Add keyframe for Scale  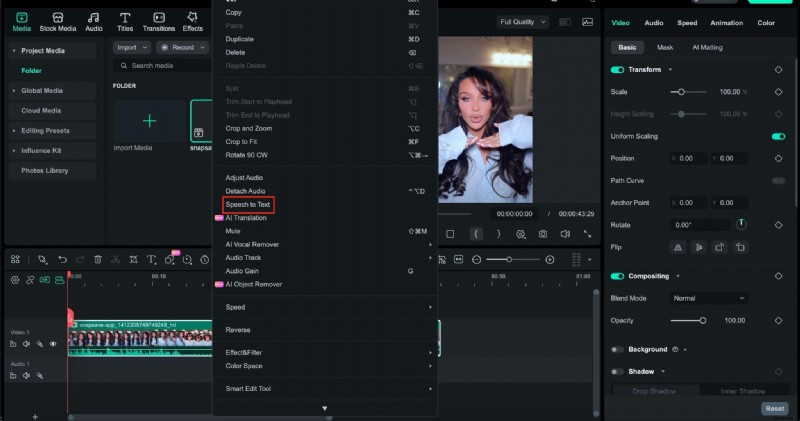point(779,92)
